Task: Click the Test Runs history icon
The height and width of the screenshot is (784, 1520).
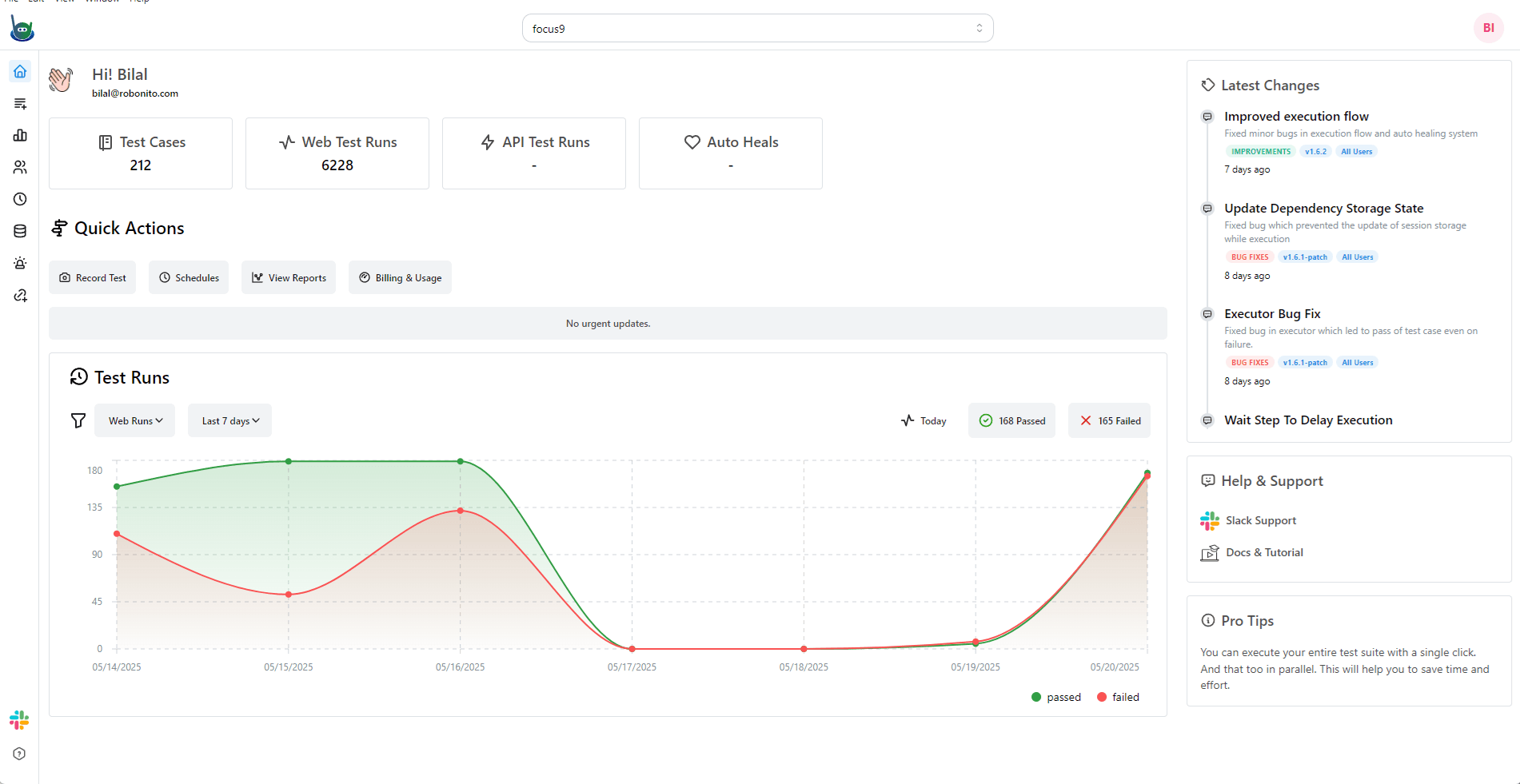Action: [78, 377]
